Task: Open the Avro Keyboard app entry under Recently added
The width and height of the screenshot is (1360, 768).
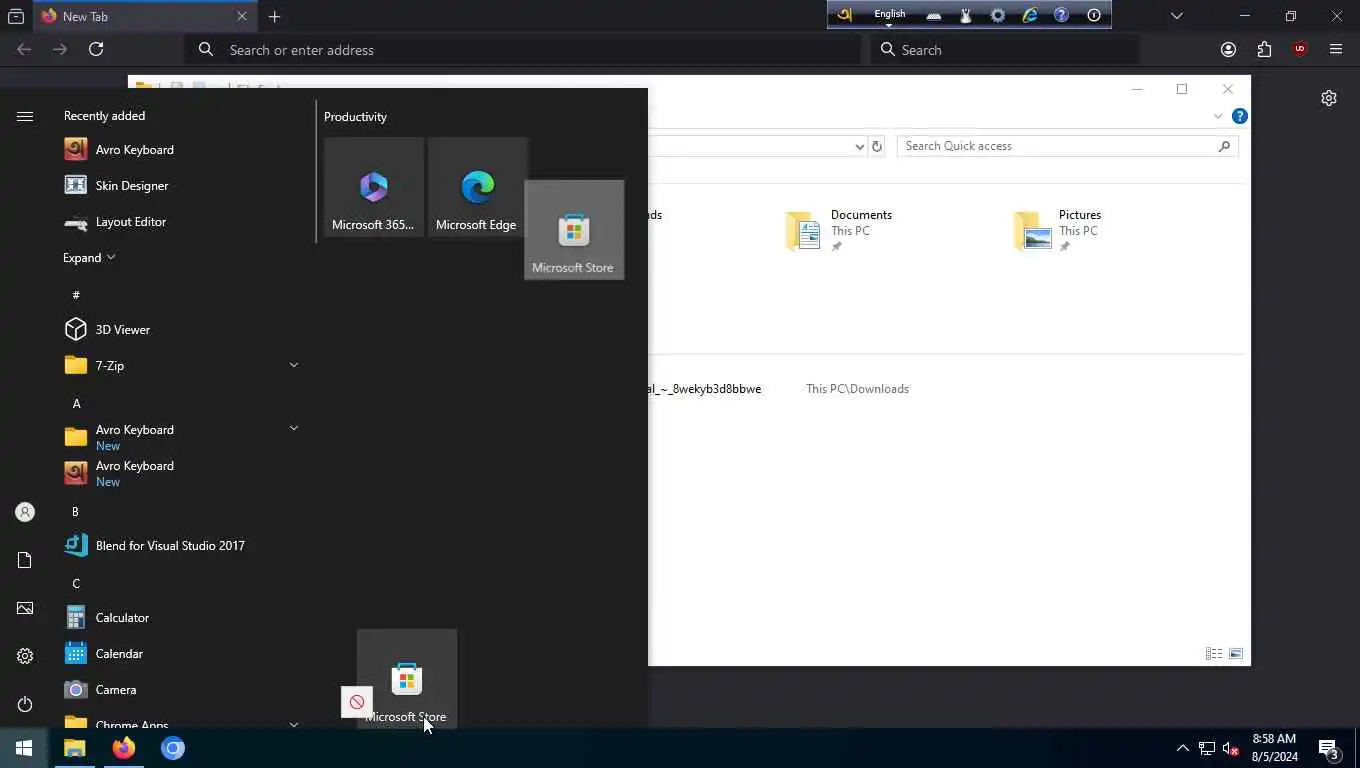Action: (180, 150)
